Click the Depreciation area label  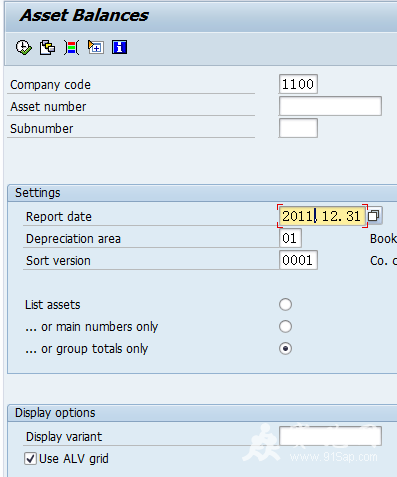click(73, 239)
